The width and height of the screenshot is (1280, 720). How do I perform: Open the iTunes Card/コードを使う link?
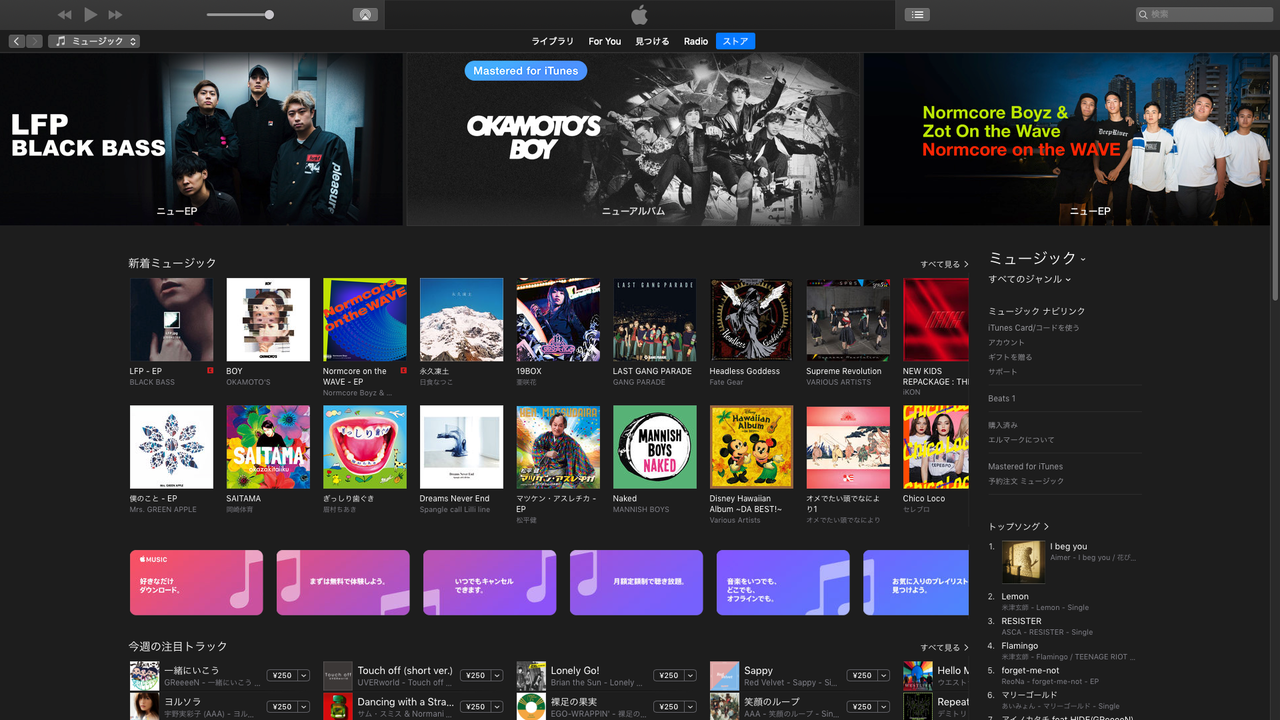click(1034, 328)
